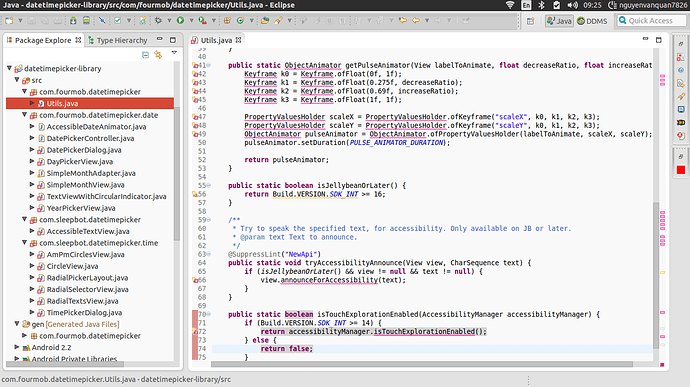Toggle code folding for line 41 method
Viewport: 690px width, 387px height.
point(209,65)
